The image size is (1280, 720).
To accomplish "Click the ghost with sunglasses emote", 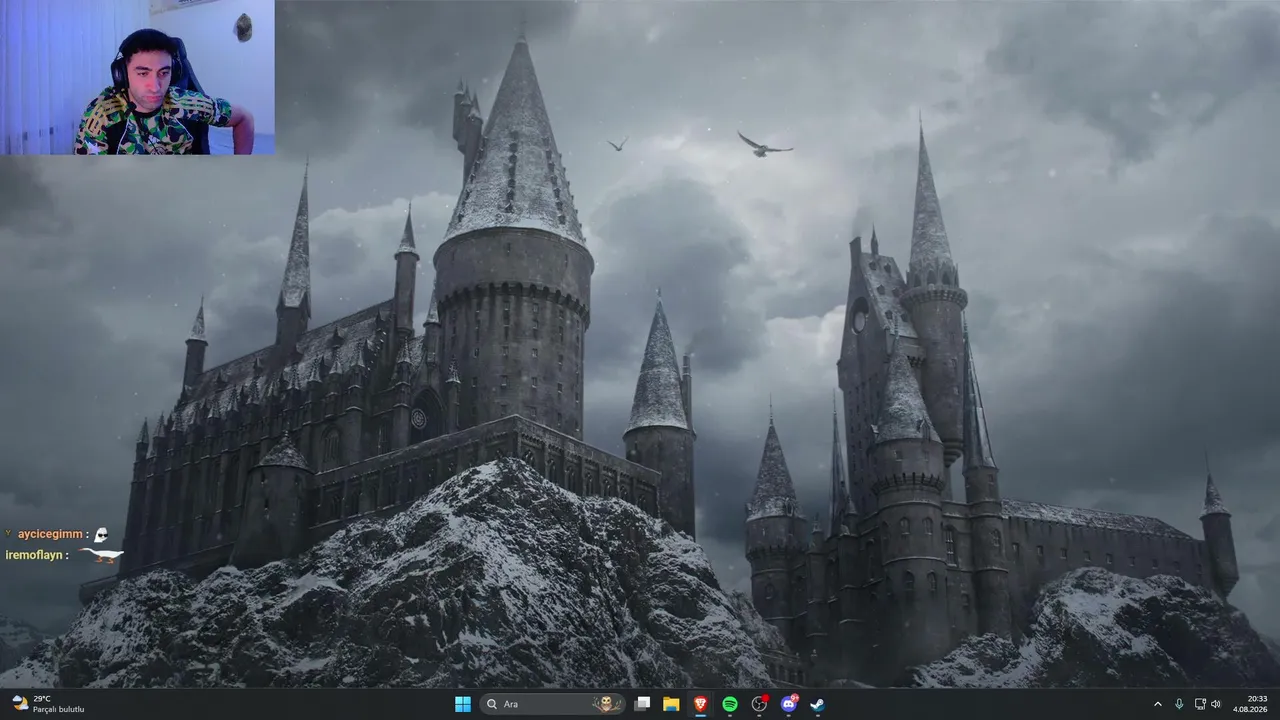I will (x=100, y=535).
